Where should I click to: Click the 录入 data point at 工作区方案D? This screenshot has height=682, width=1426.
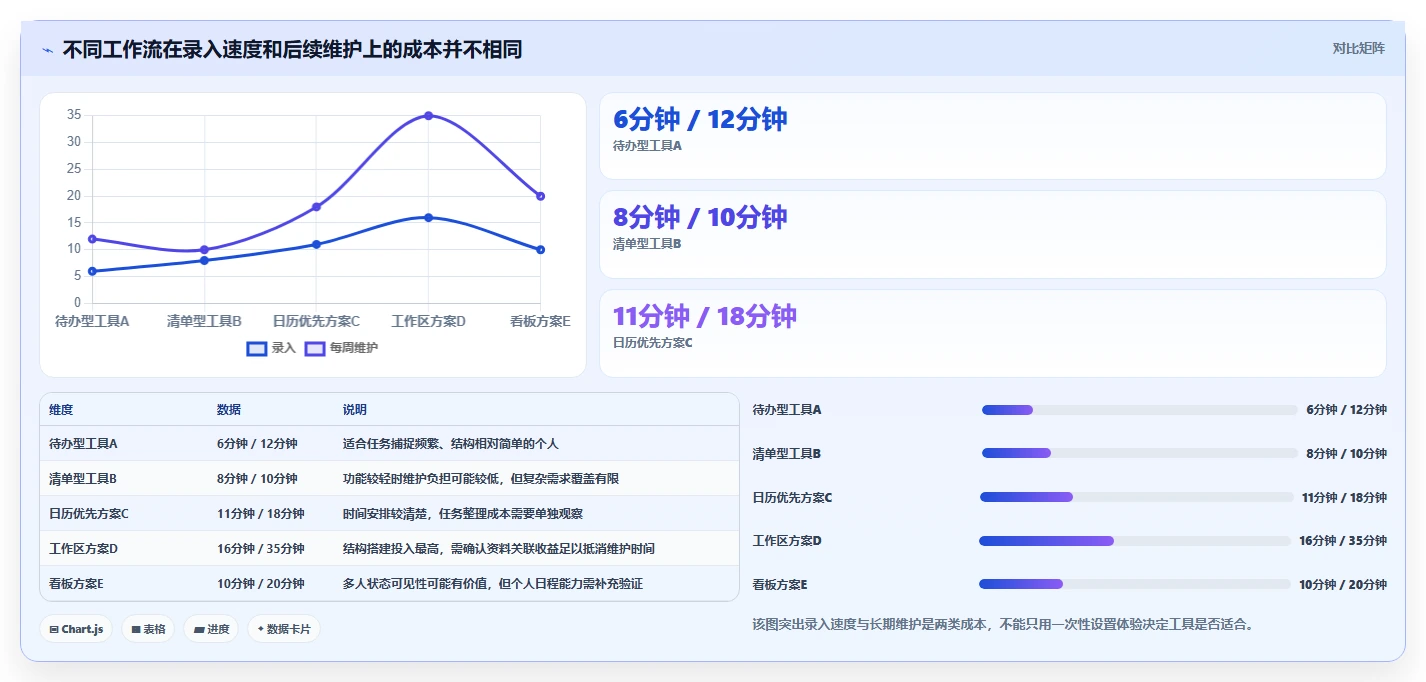pyautogui.click(x=428, y=217)
